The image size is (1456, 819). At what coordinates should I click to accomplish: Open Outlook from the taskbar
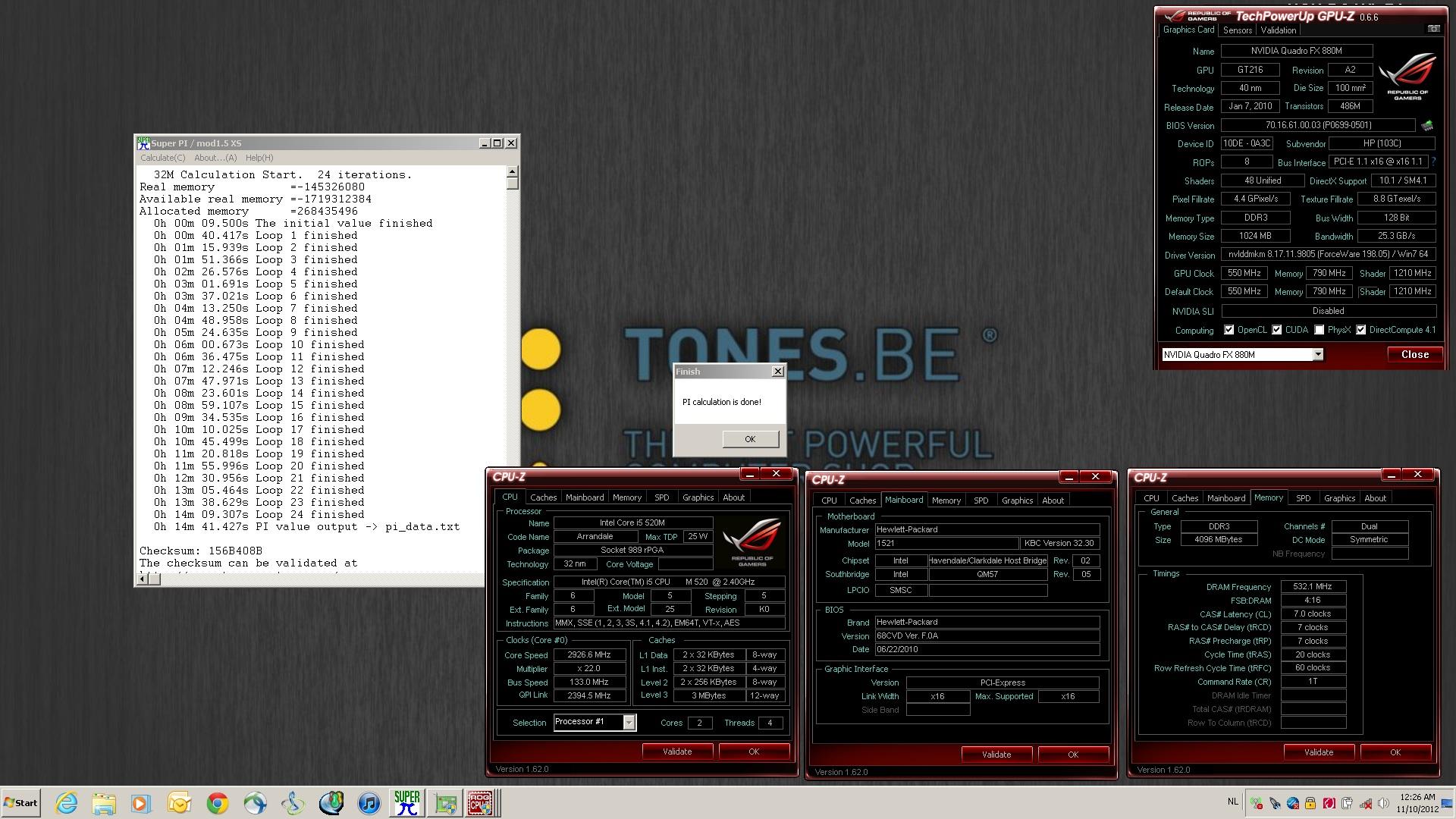pos(180,803)
